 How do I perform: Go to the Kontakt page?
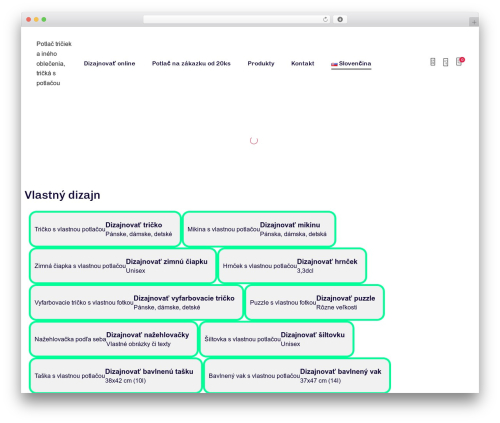tap(302, 63)
